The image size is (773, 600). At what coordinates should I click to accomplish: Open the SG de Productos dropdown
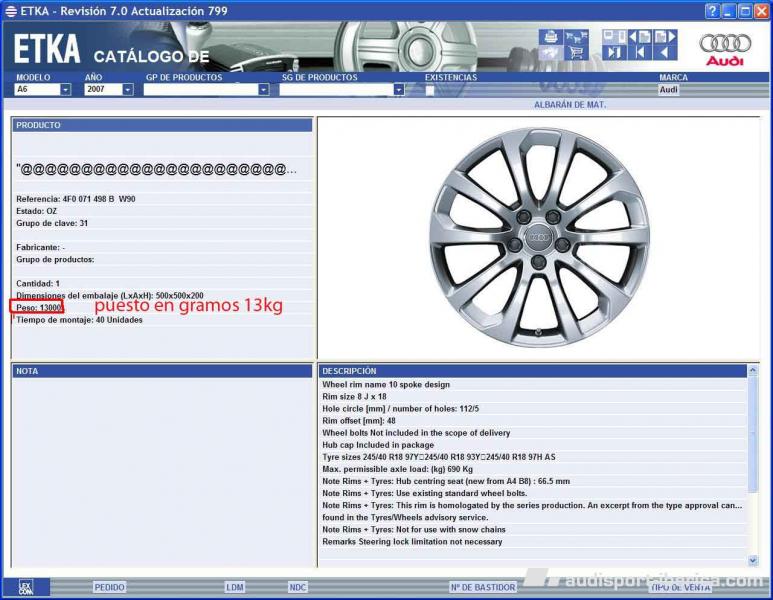[398, 89]
